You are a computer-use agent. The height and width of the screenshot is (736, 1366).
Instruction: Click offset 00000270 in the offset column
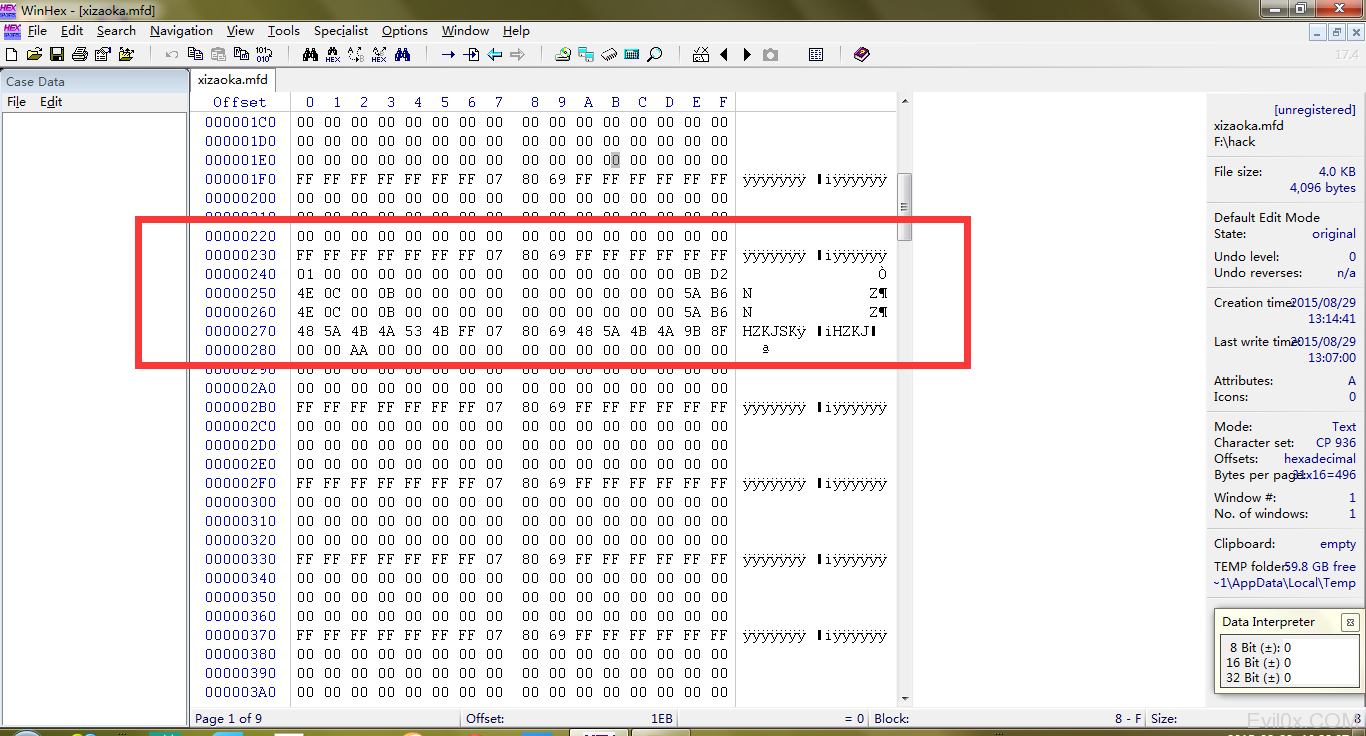click(240, 331)
